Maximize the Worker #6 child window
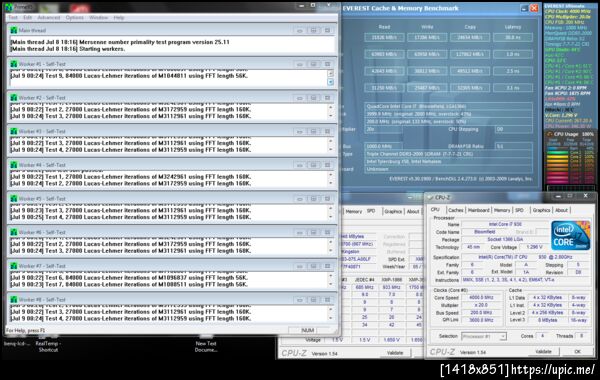This screenshot has height=380, width=600. pyautogui.click(x=313, y=232)
